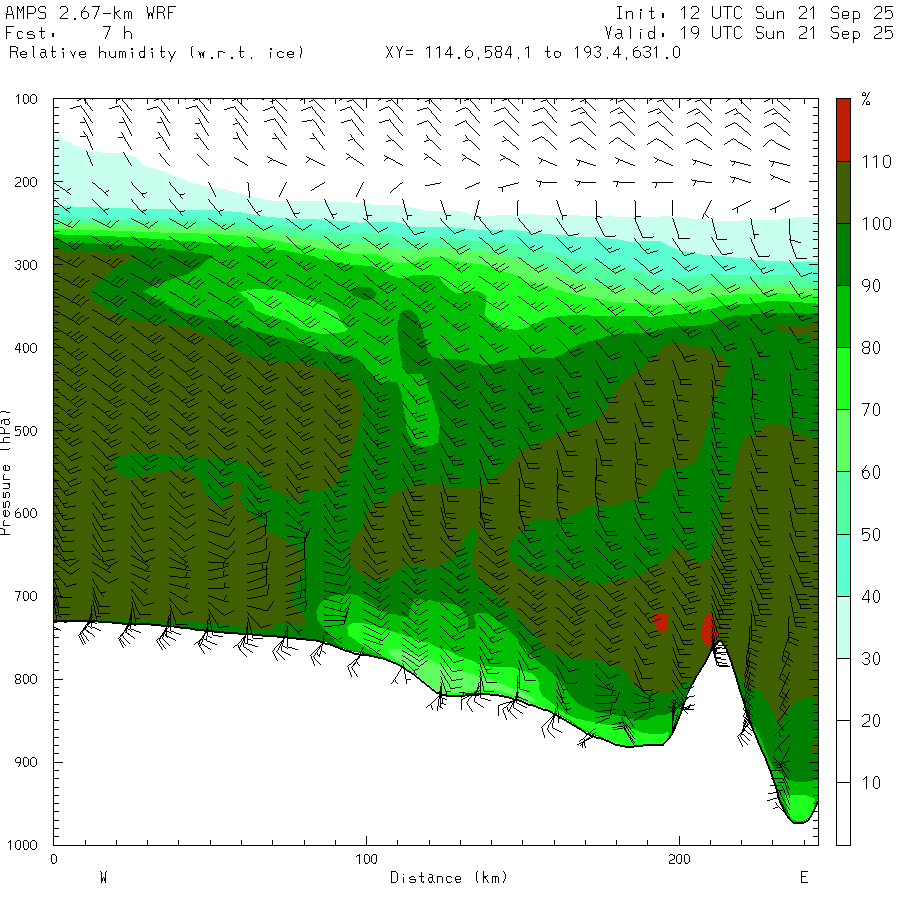Click the 'Fcst: 7 h' forecast text

click(69, 33)
